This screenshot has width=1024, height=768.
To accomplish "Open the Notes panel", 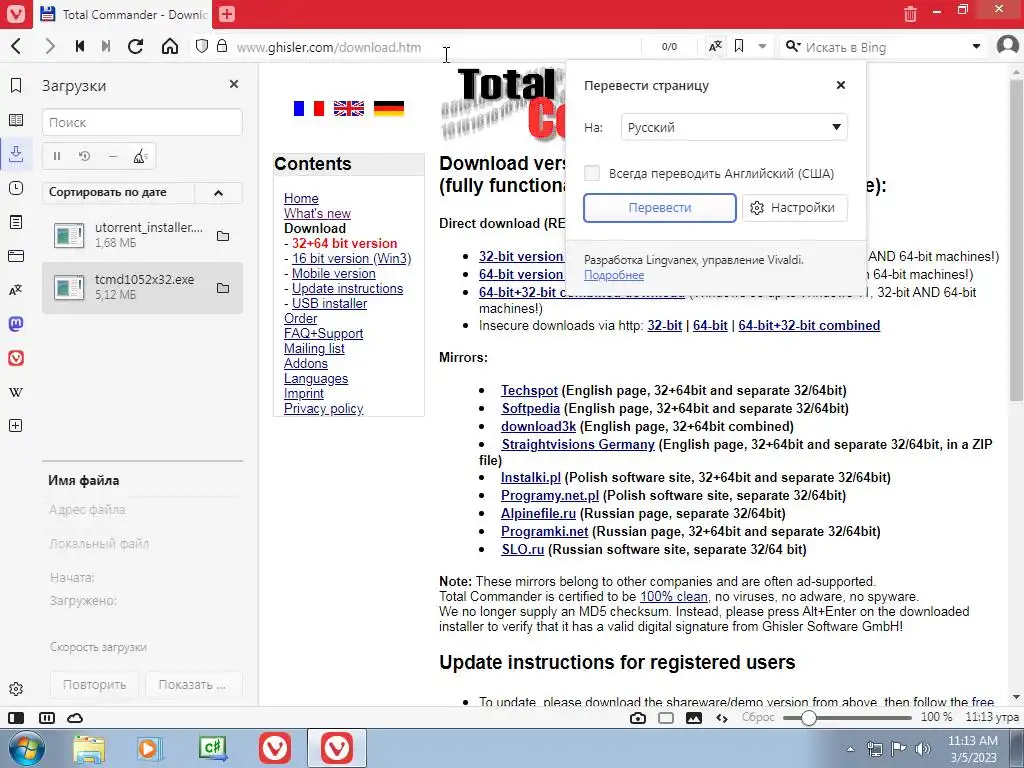I will point(16,223).
